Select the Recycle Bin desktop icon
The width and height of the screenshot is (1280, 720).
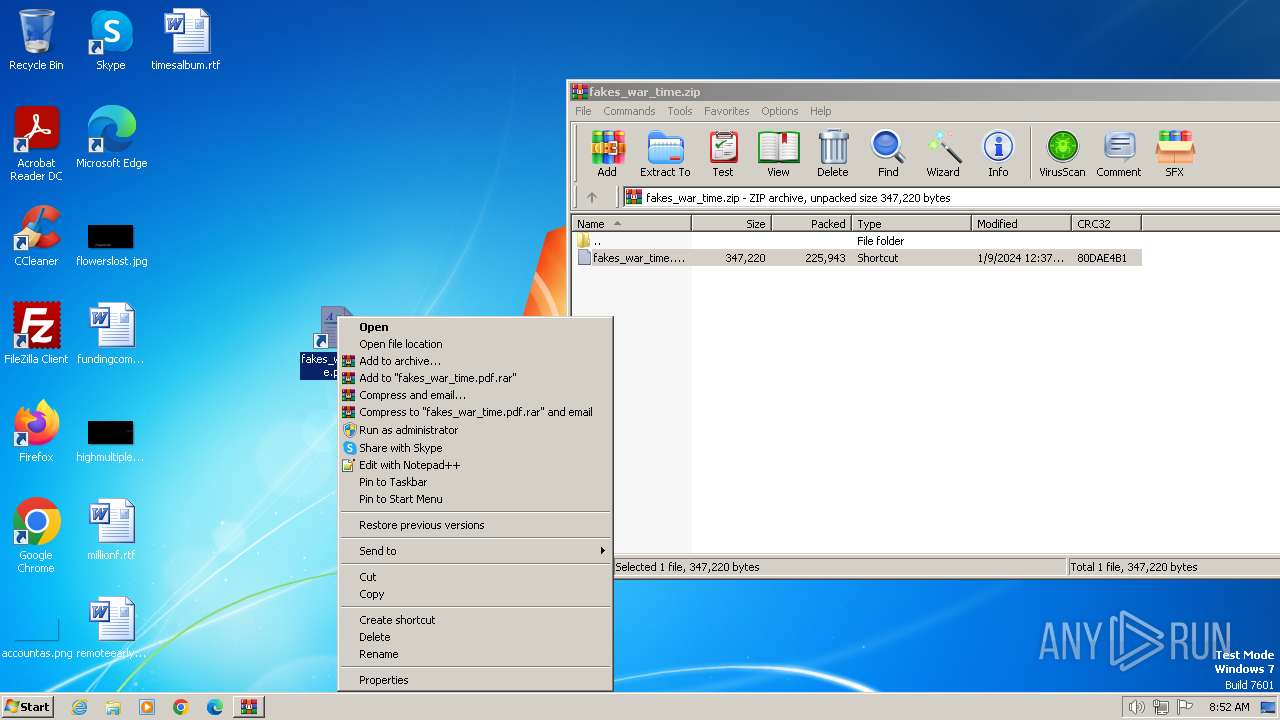tap(36, 40)
